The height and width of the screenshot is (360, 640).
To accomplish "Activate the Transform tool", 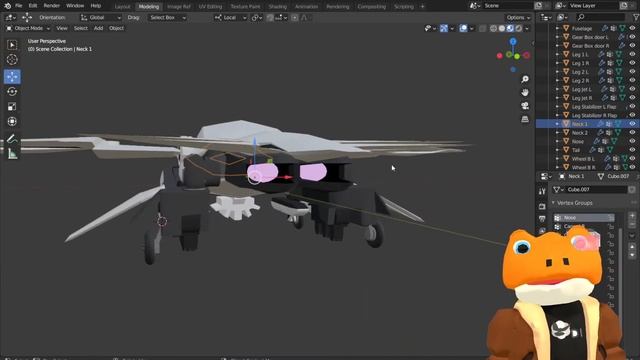I will click(x=12, y=122).
